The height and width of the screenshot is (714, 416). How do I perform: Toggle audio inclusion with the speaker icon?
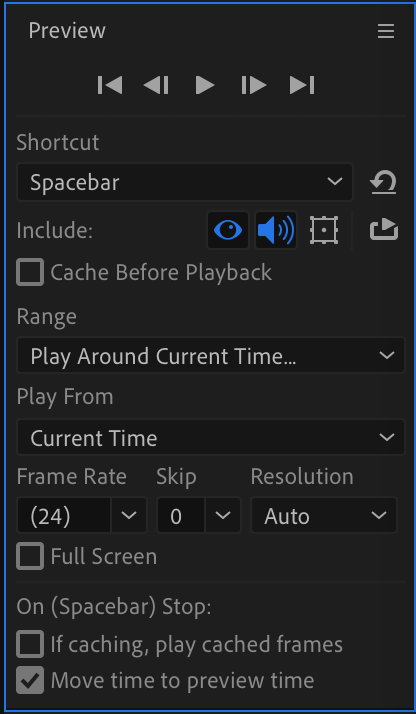[276, 230]
